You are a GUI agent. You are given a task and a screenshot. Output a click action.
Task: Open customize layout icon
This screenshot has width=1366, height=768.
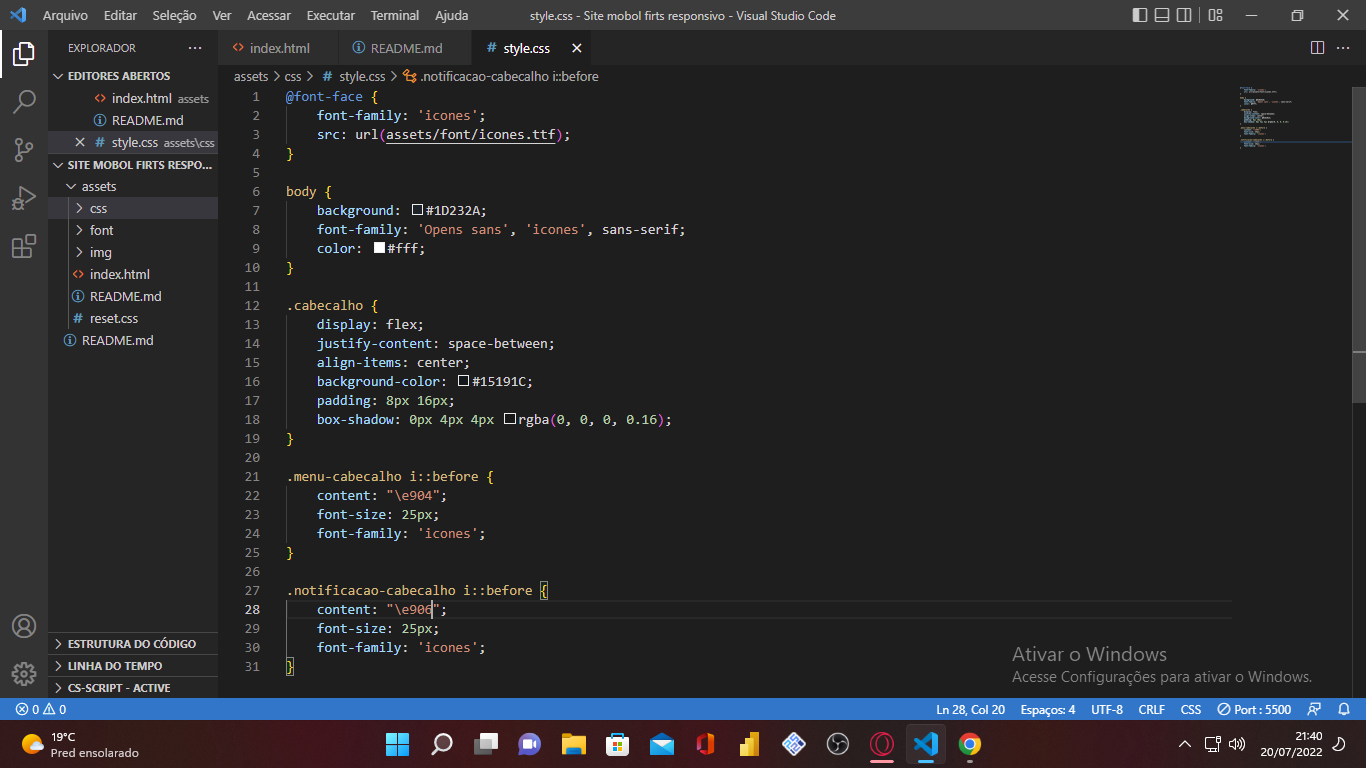pos(1215,15)
